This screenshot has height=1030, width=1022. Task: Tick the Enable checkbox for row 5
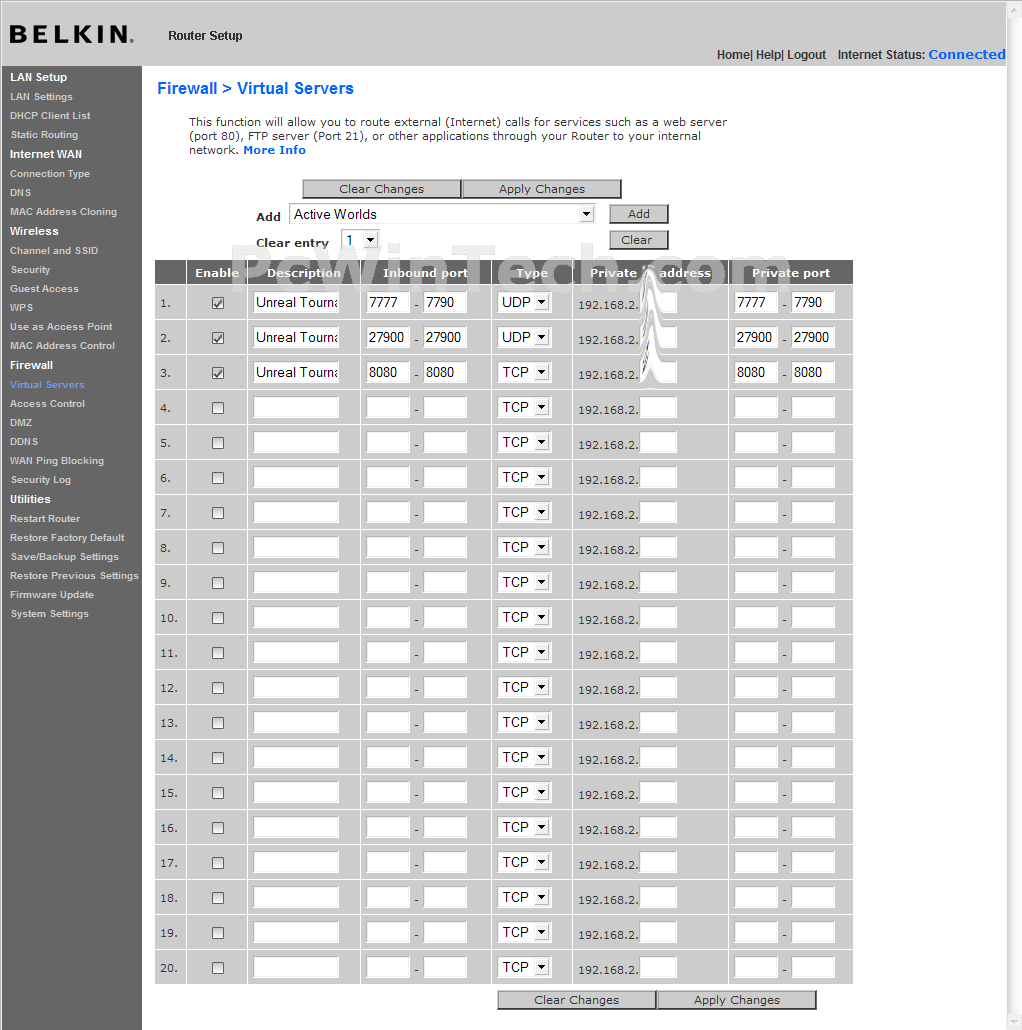218,443
